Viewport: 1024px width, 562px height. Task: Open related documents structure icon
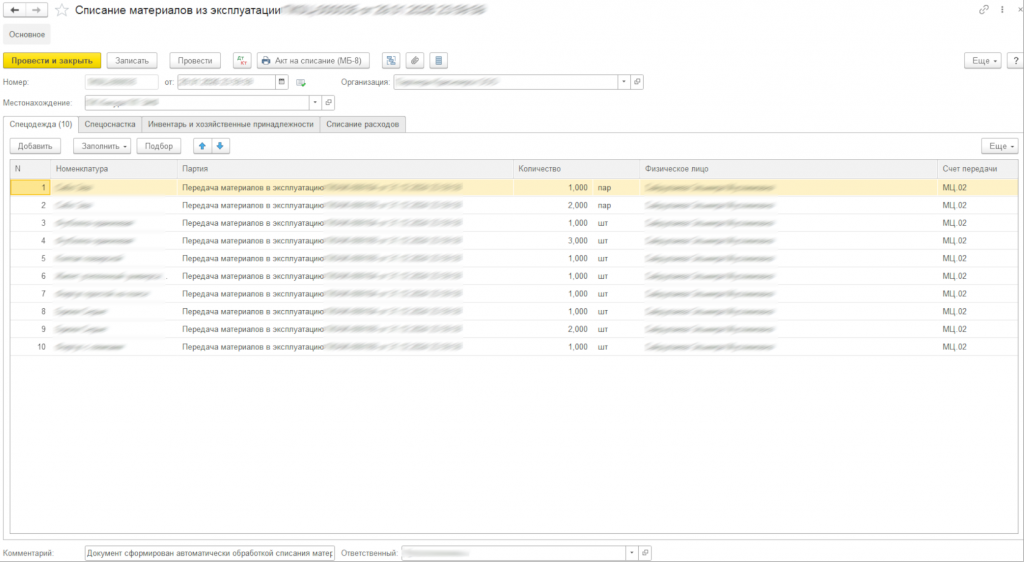[391, 61]
